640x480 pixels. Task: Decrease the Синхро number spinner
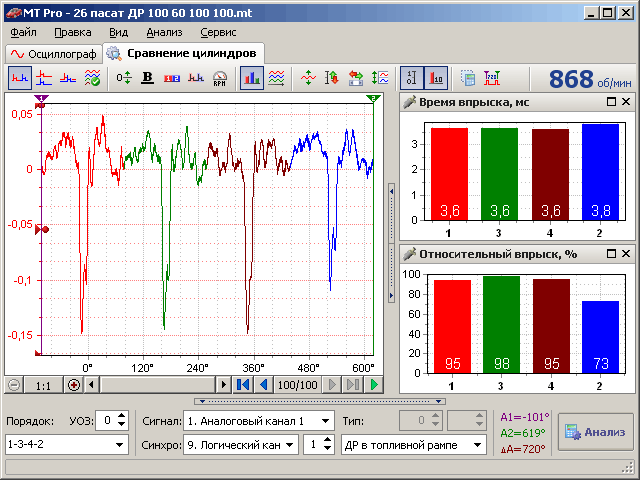click(x=327, y=449)
